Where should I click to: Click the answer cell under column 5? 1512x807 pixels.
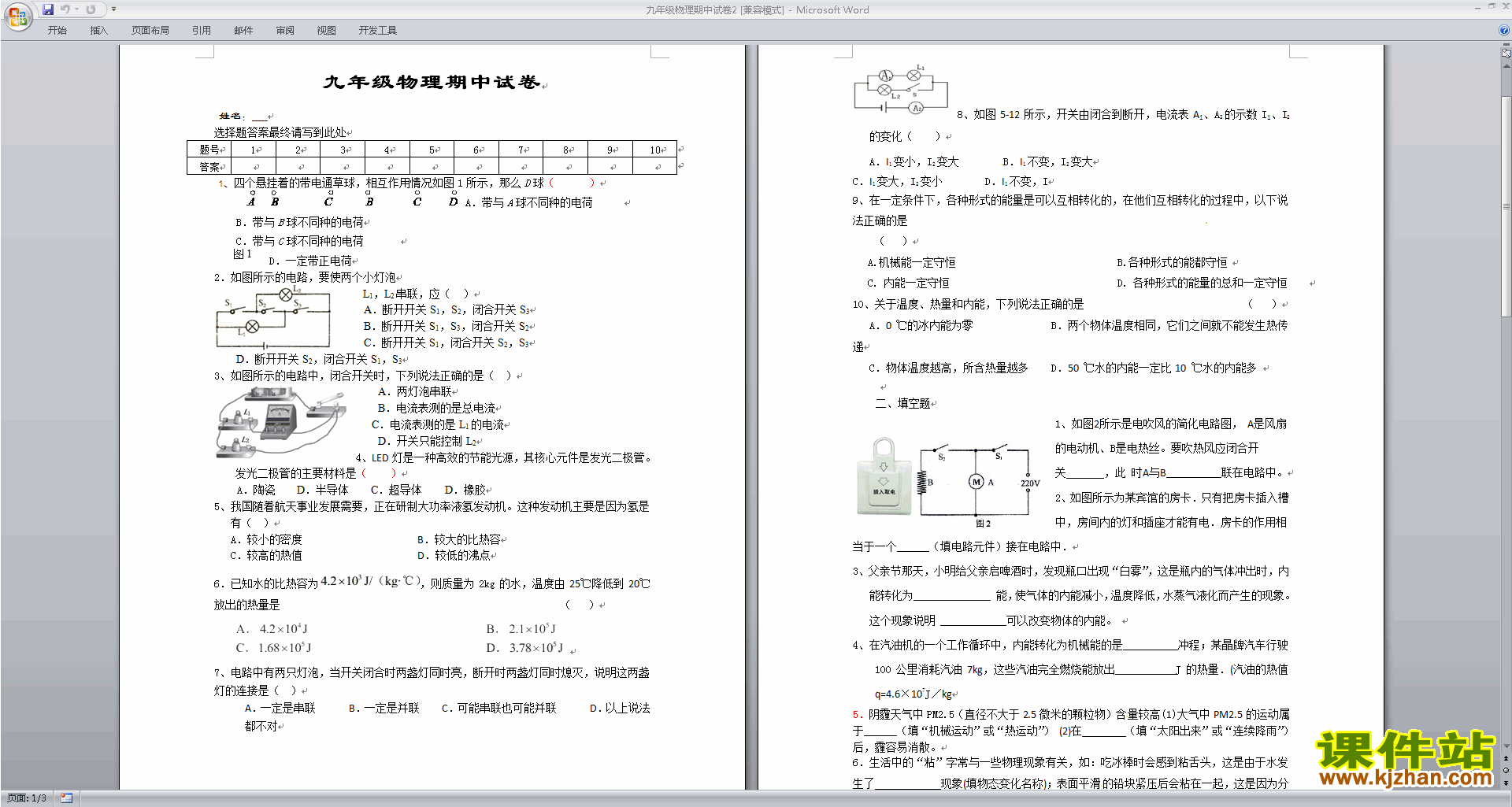432,166
